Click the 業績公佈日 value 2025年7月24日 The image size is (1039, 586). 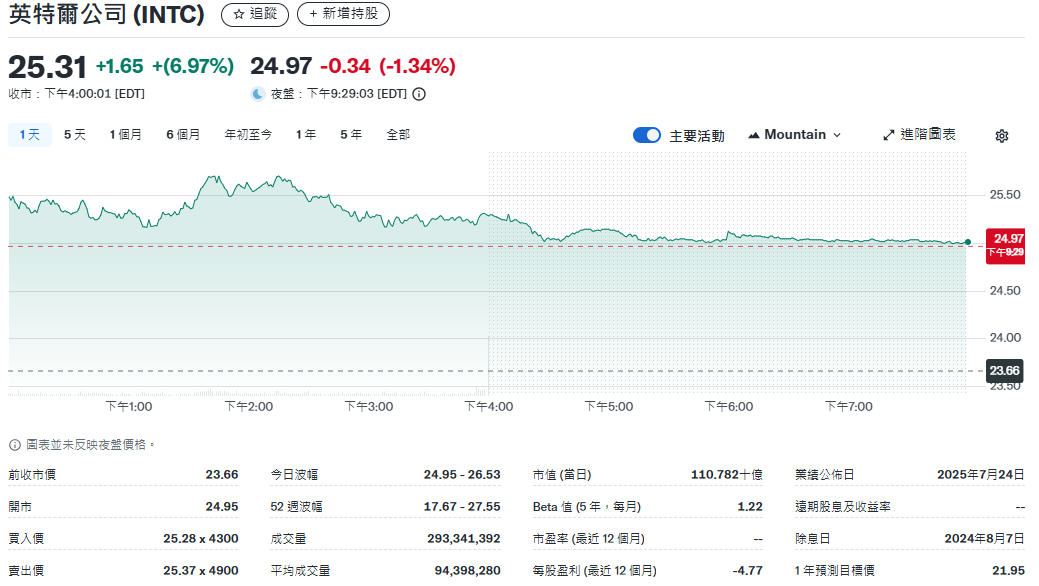(x=981, y=475)
